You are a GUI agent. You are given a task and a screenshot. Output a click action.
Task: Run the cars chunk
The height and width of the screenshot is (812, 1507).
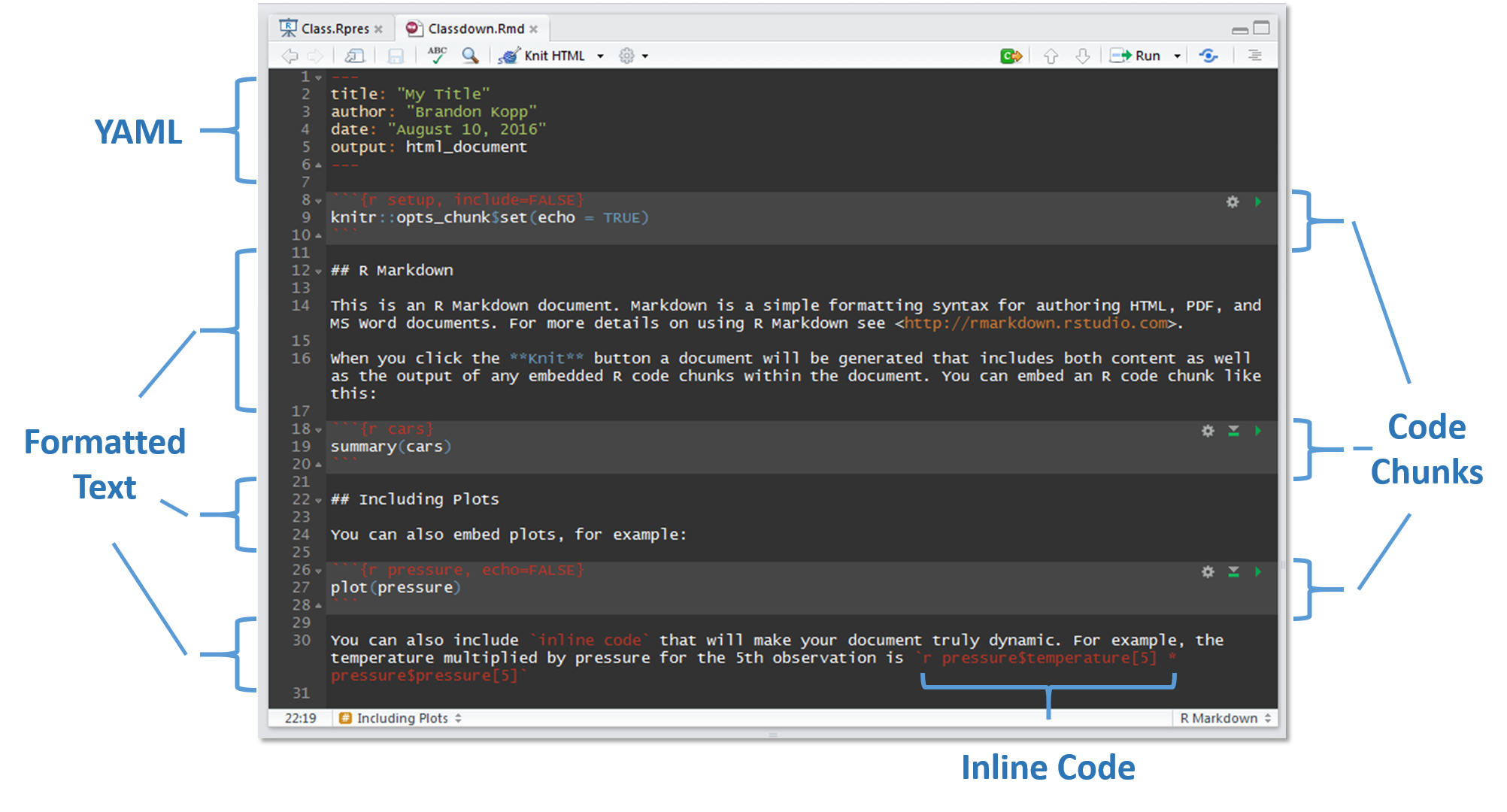click(x=1258, y=431)
